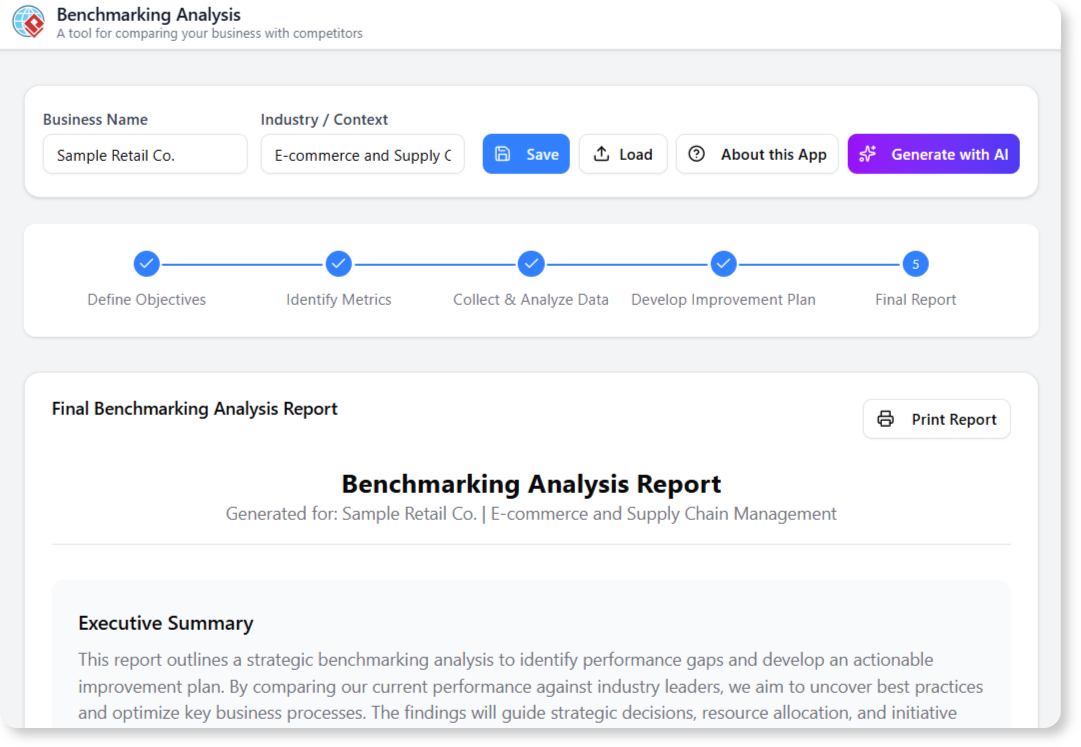Click the sparkle icon in Generate with AI
Viewport: 1081px width, 747px height.
click(868, 154)
